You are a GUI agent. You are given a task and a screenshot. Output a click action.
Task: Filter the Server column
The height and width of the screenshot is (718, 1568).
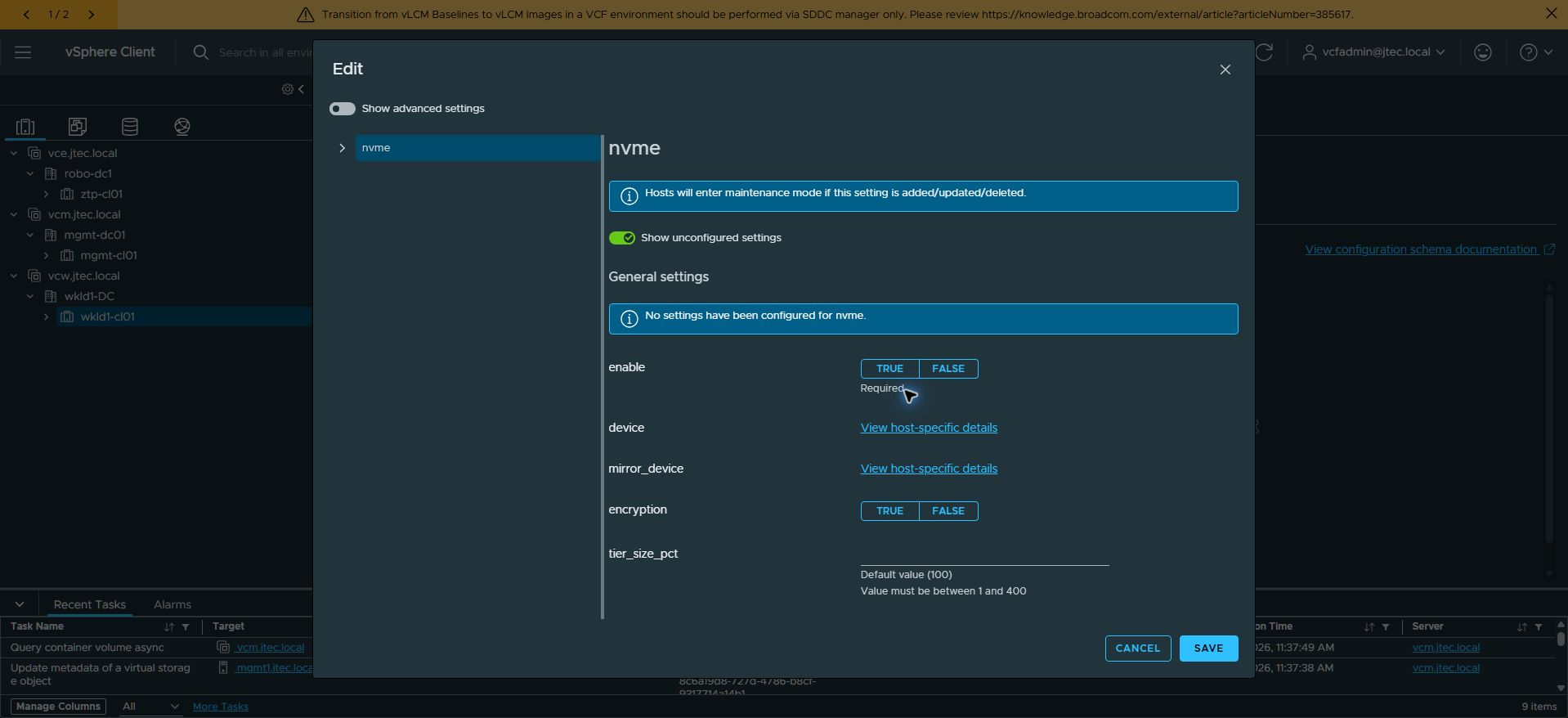pos(1539,627)
